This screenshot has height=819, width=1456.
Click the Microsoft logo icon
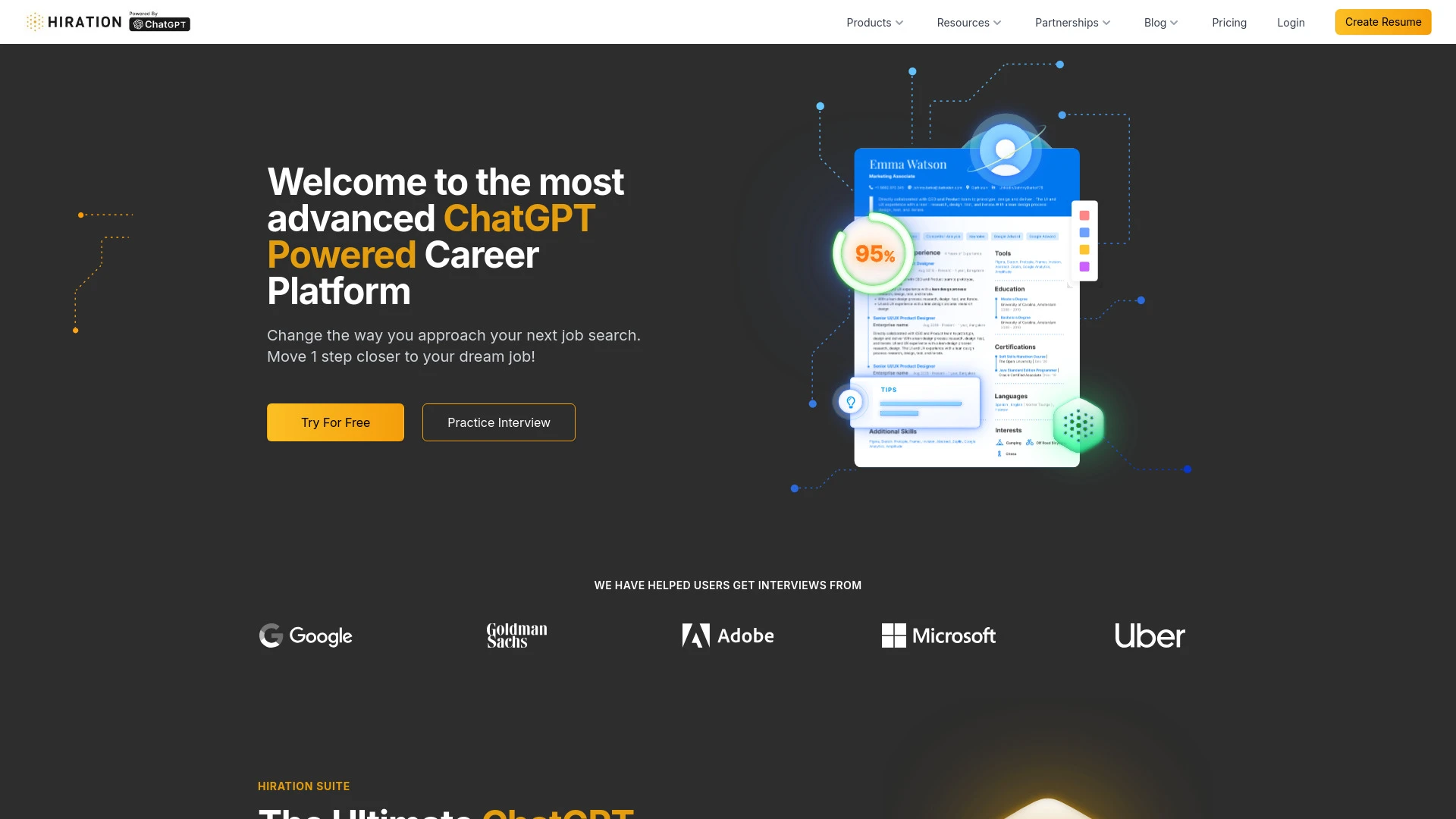point(892,635)
